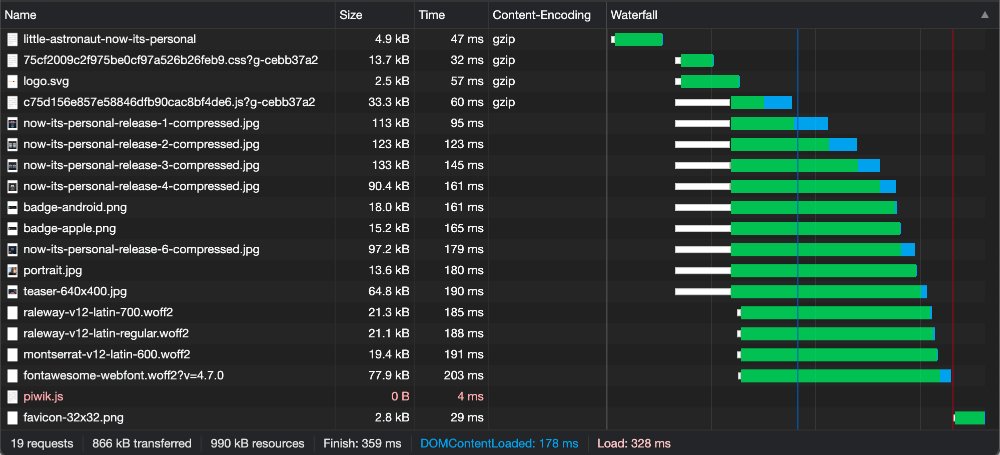Click the icon next to badge-android.png
1000x455 pixels.
pos(13,207)
